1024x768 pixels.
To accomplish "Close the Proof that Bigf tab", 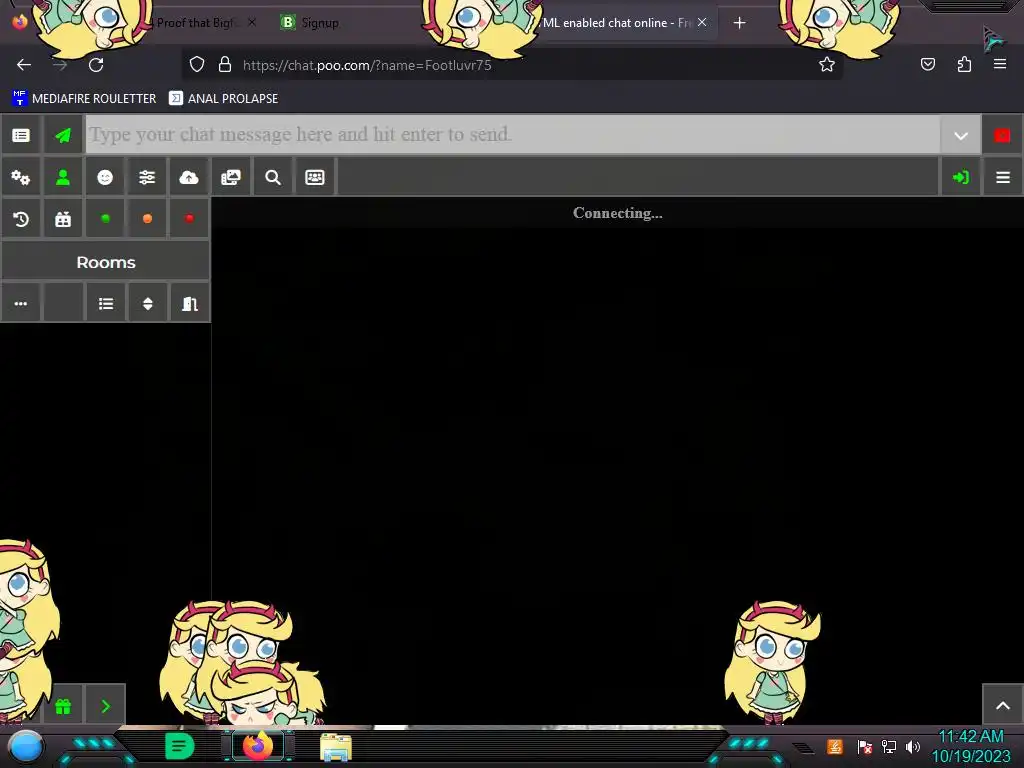I will tap(252, 22).
